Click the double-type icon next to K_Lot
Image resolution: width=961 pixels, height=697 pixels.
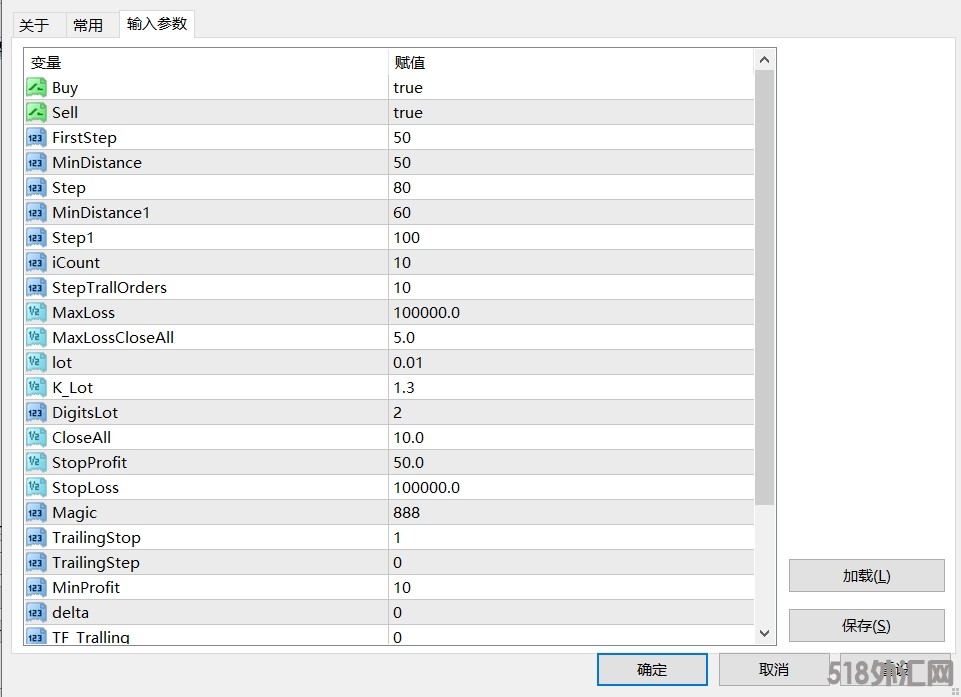click(36, 388)
